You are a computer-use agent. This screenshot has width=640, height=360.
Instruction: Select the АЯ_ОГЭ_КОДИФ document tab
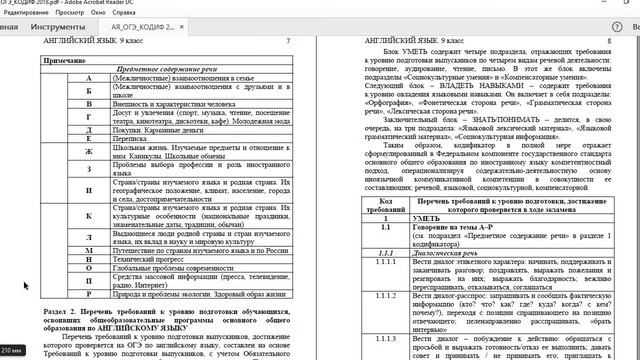coord(142,27)
